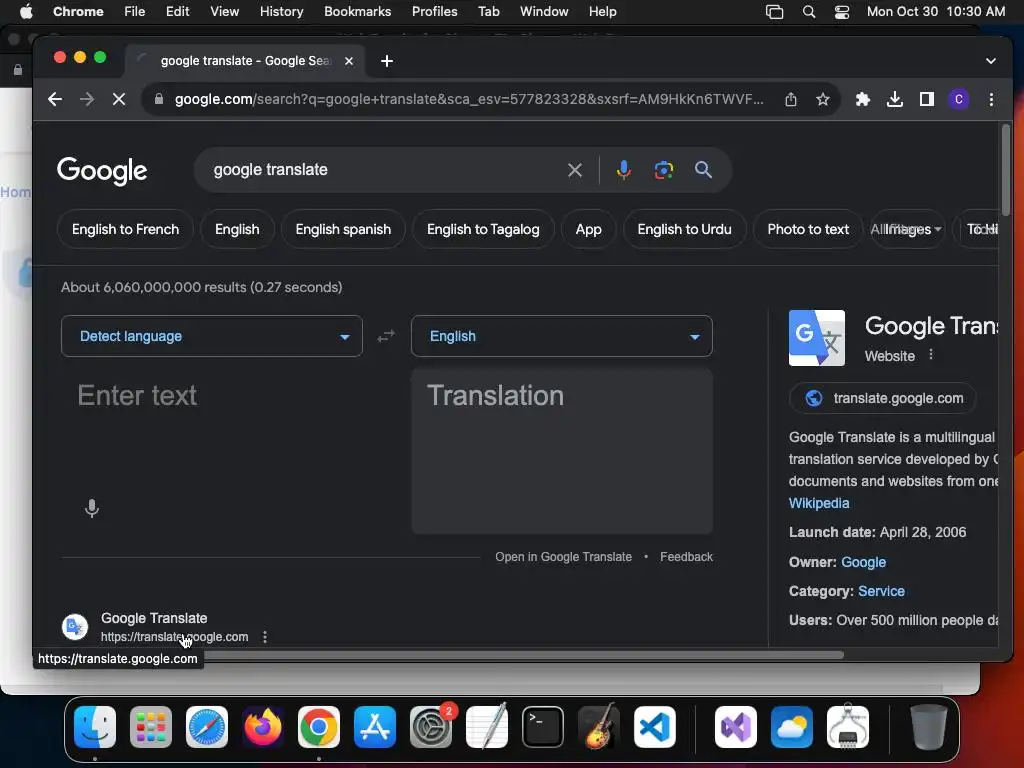Start voice search with microphone icon
Image resolution: width=1024 pixels, height=768 pixels.
(x=624, y=170)
